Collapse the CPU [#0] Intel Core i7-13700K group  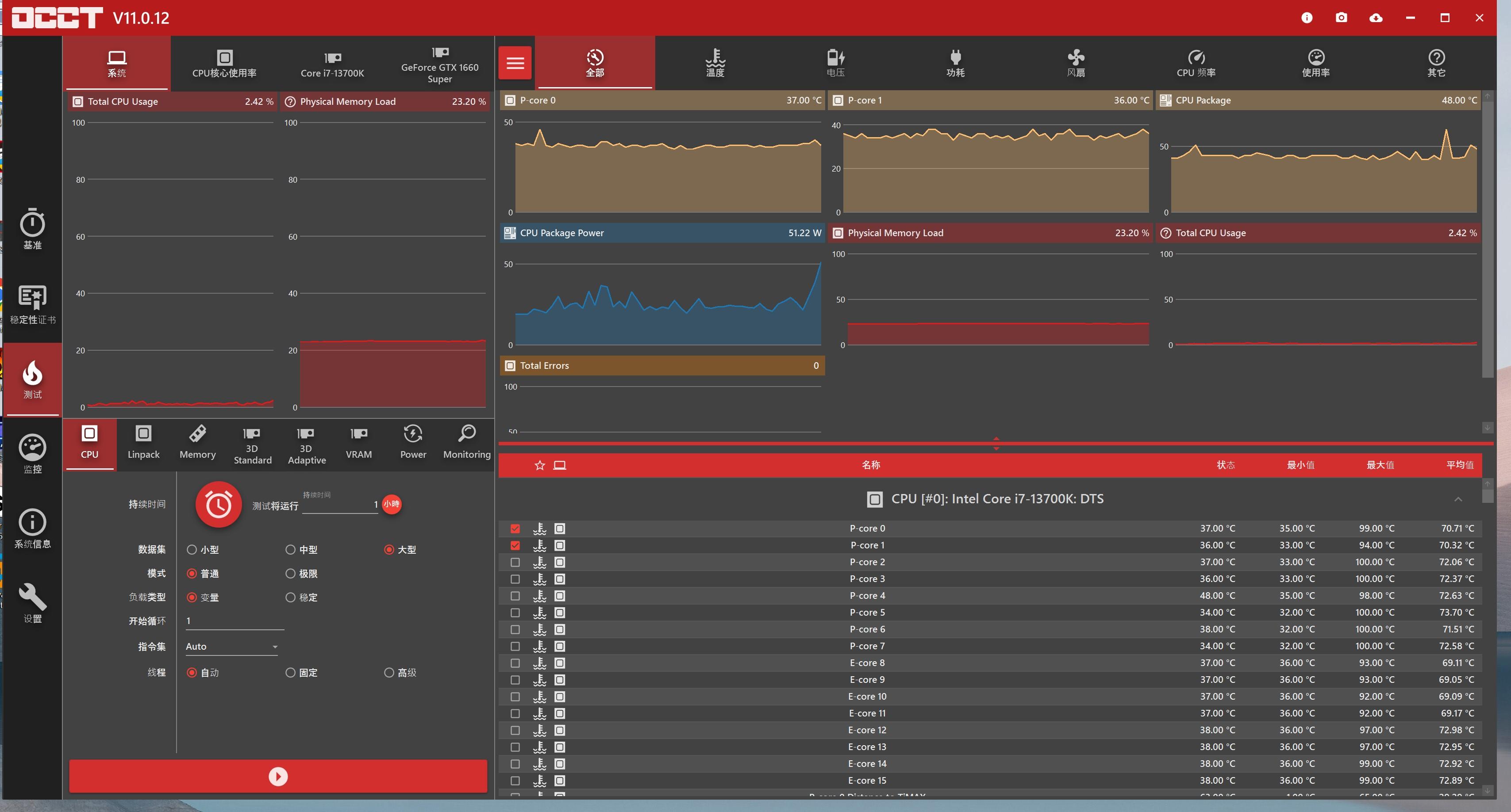1457,499
